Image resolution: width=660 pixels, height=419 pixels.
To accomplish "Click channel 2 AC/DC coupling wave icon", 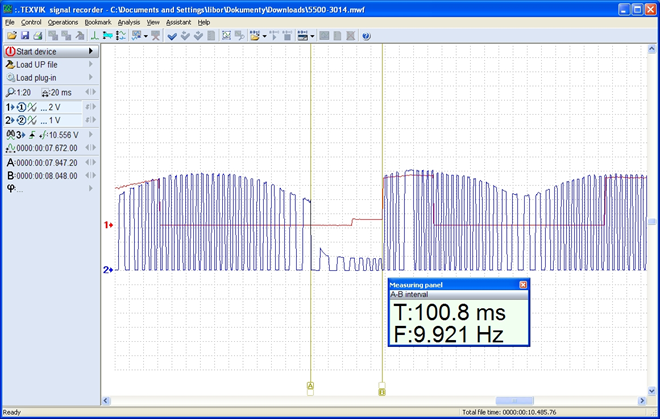I will (x=32, y=120).
